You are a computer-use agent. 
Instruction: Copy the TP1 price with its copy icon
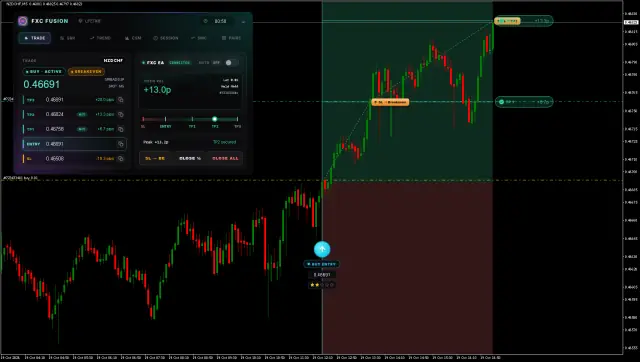121,129
